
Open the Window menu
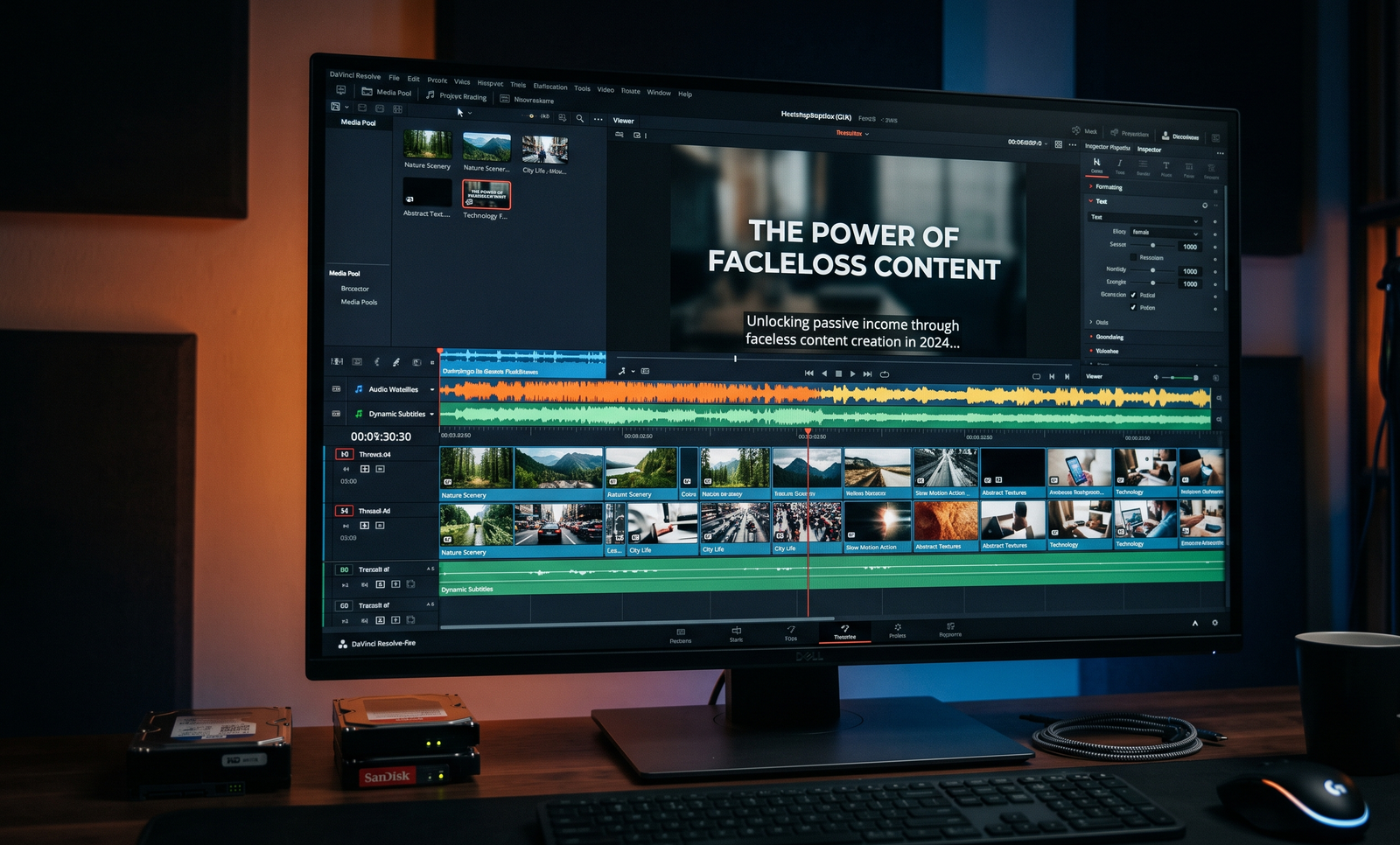pyautogui.click(x=659, y=93)
